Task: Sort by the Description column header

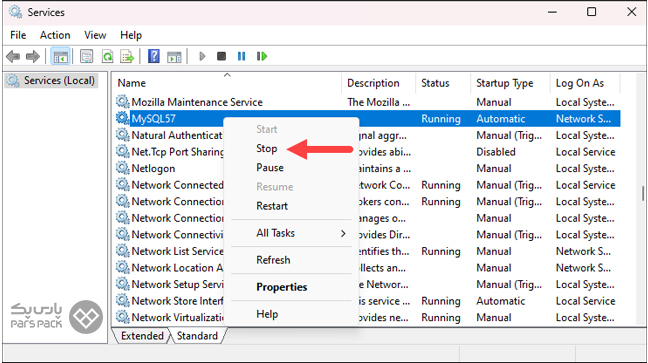Action: pyautogui.click(x=378, y=83)
